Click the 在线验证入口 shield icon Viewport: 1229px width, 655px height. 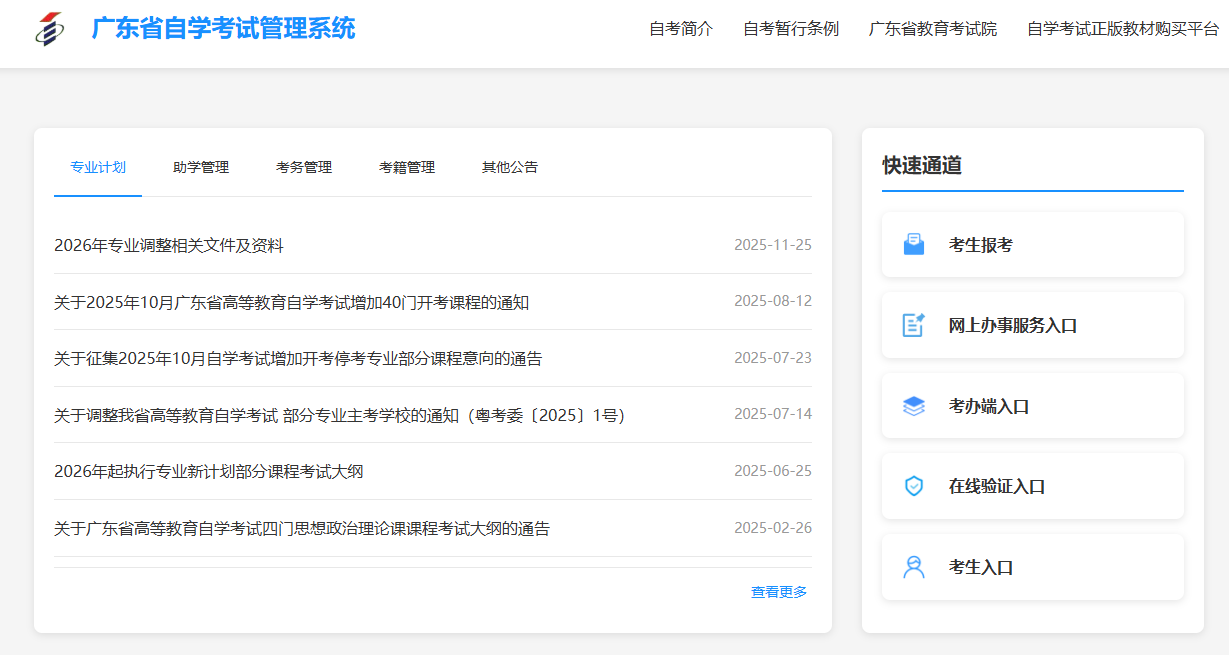[913, 486]
